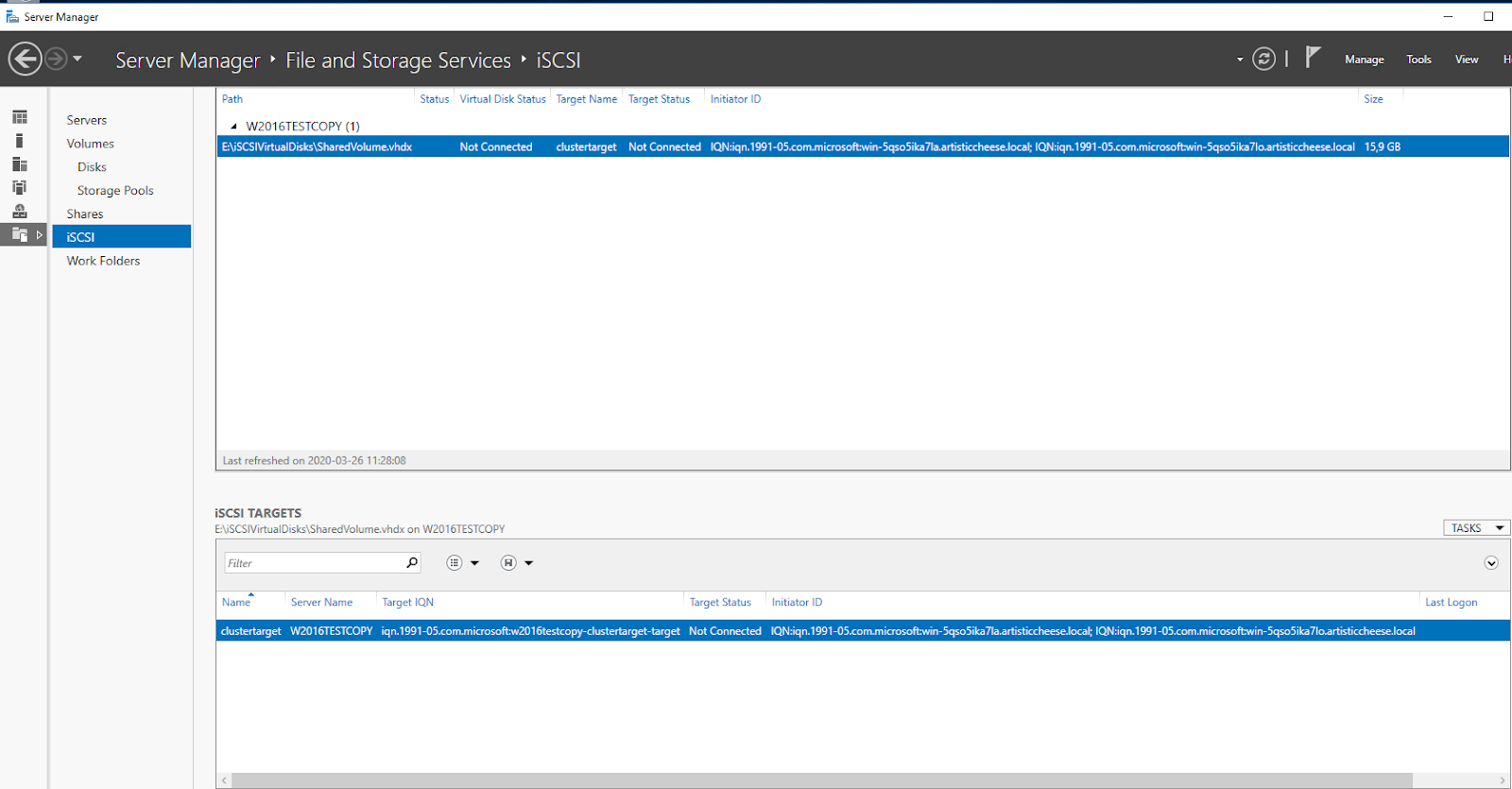Image resolution: width=1512 pixels, height=789 pixels.
Task: Open the Manage menu
Action: coord(1364,60)
